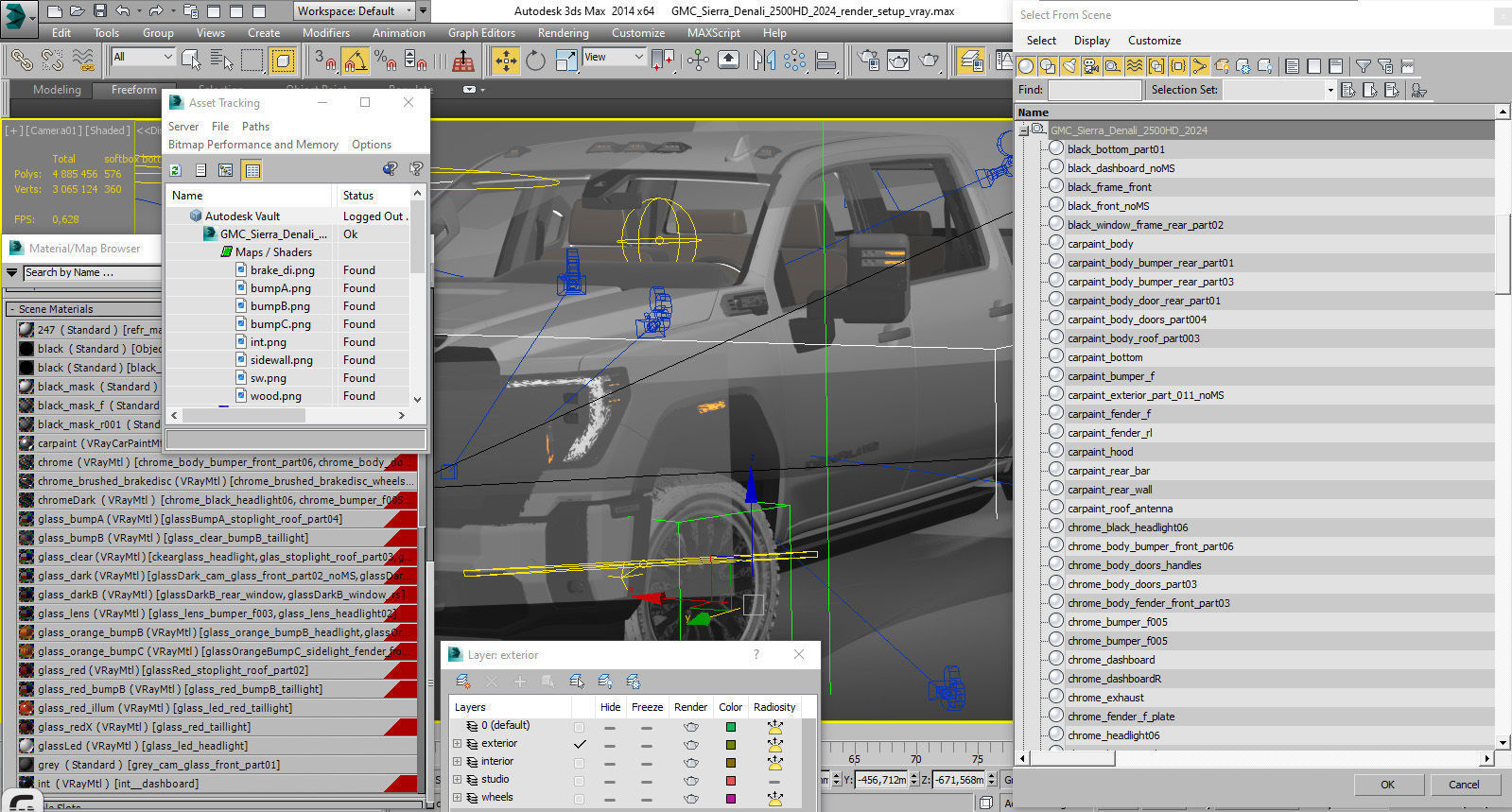Expand the wheels layer
This screenshot has height=812, width=1512.
[458, 798]
